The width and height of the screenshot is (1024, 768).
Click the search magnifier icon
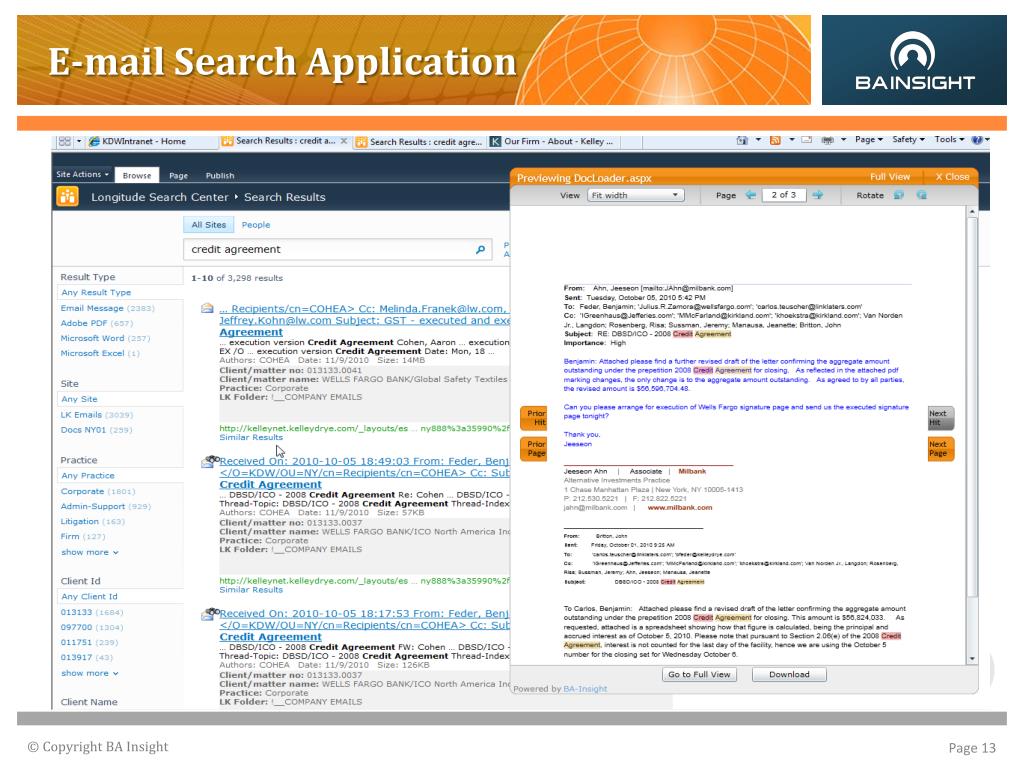(481, 249)
